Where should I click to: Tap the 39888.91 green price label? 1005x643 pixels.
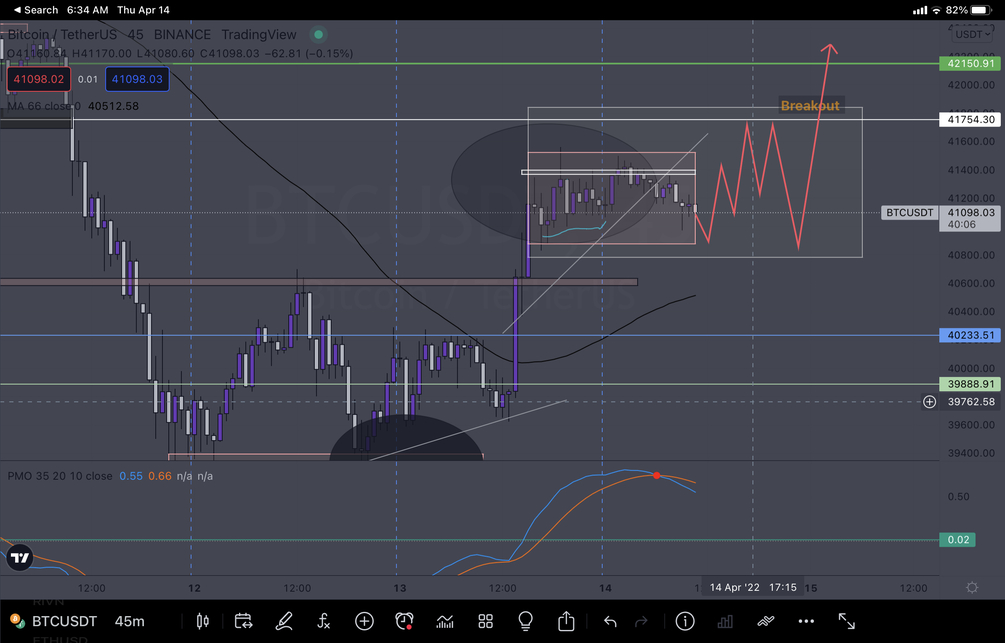pos(970,384)
